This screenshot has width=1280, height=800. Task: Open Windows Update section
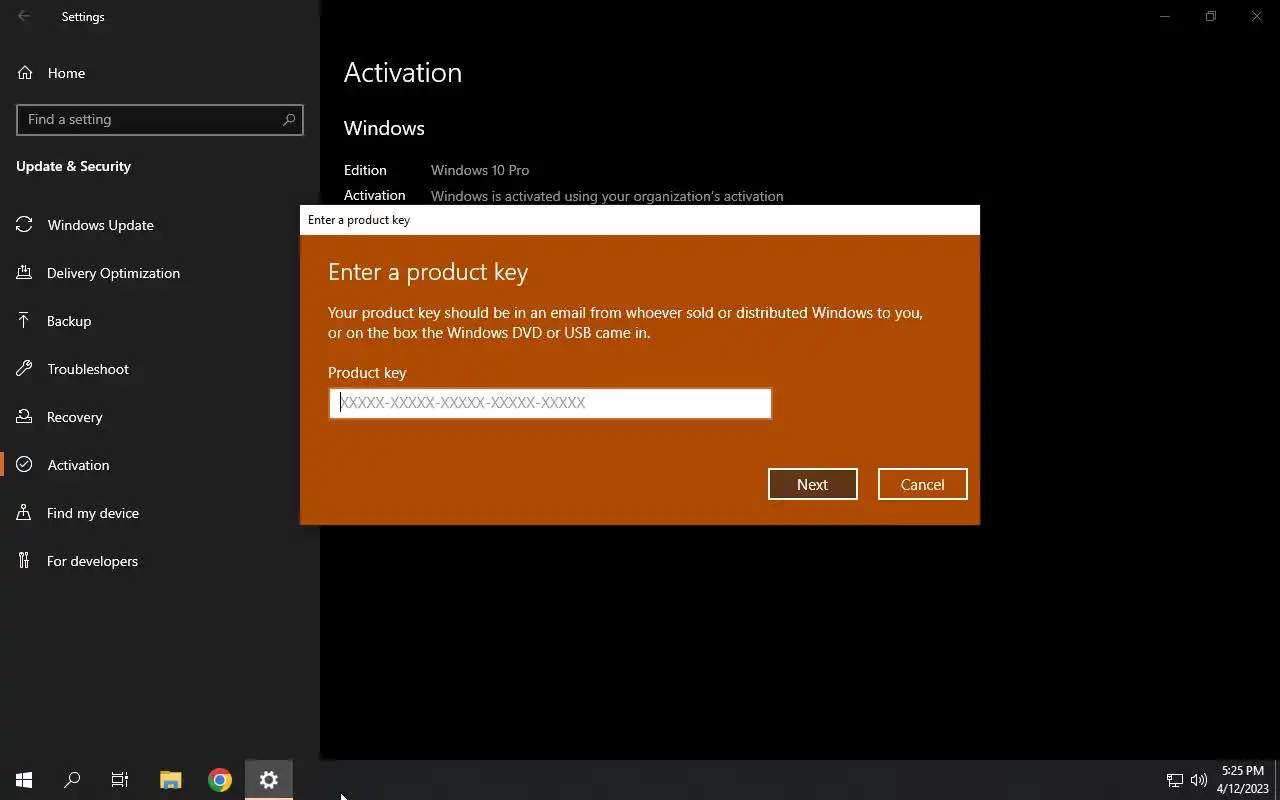click(x=160, y=225)
